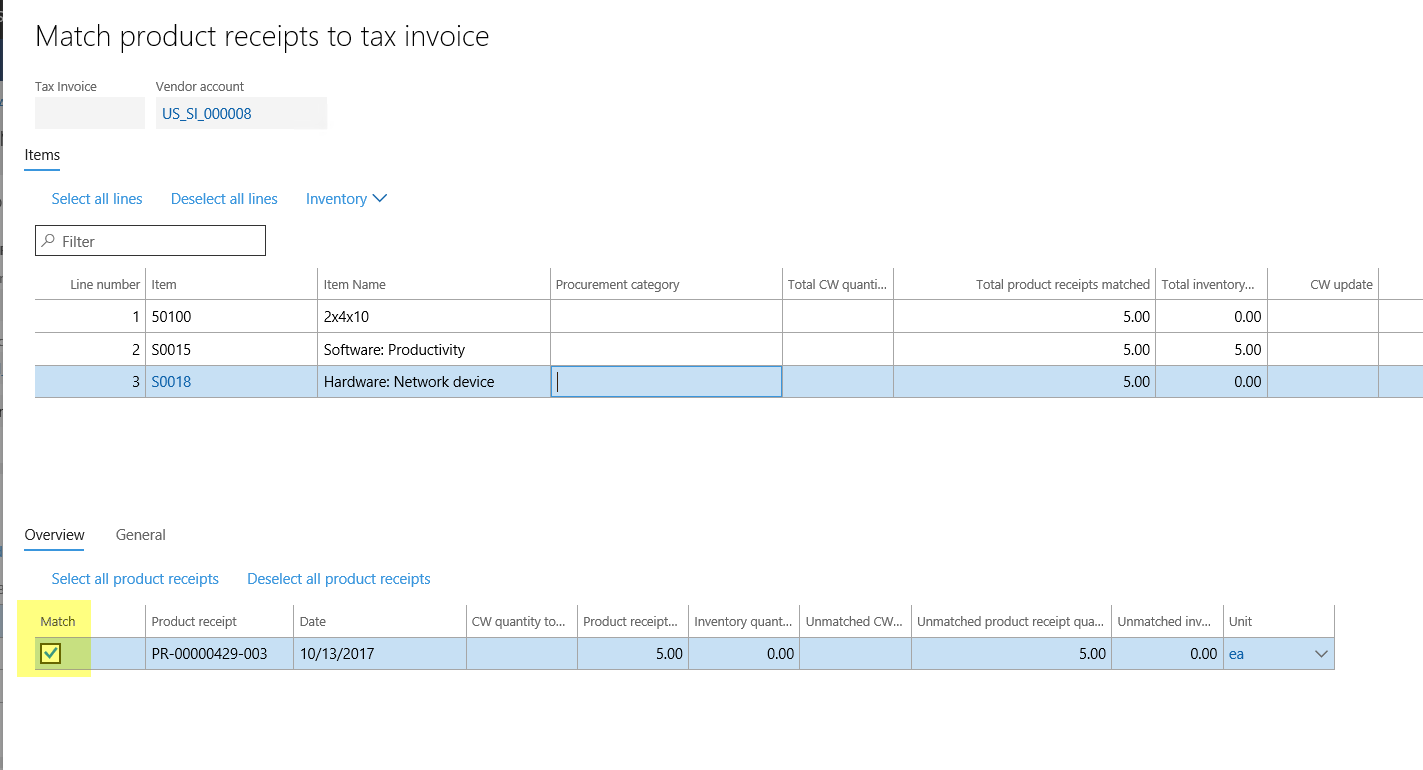Click the empty Tax Invoice field
The height and width of the screenshot is (770, 1423).
click(x=89, y=113)
